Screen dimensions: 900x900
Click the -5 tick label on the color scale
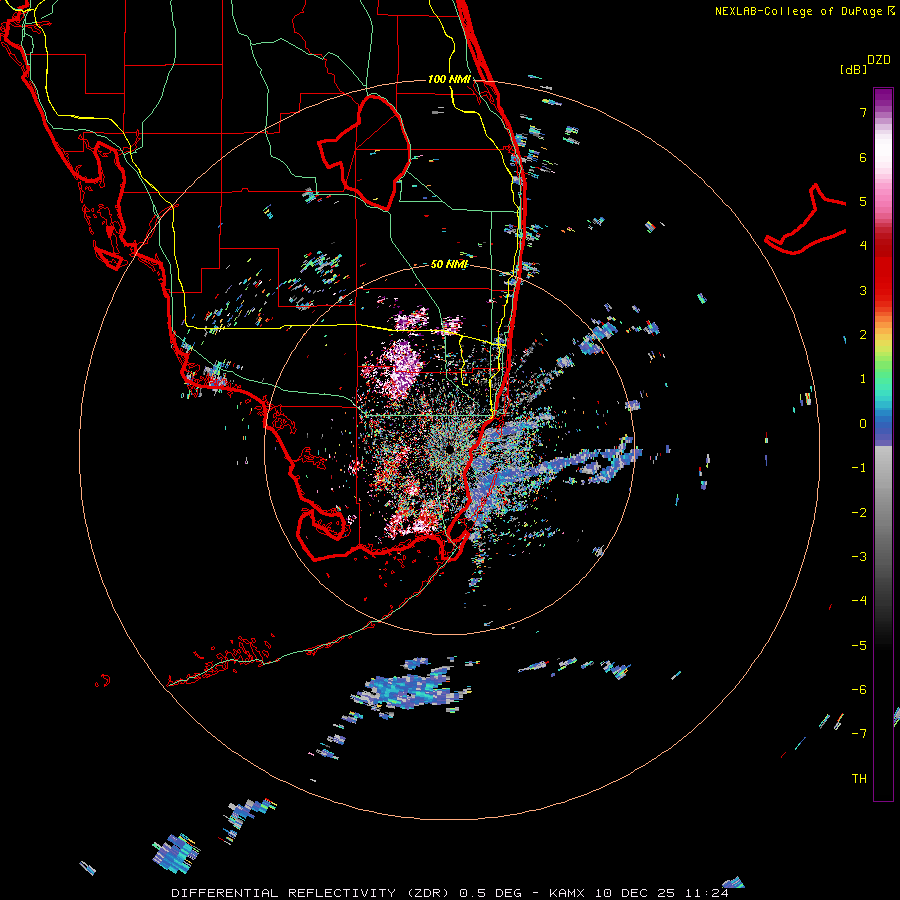(859, 646)
